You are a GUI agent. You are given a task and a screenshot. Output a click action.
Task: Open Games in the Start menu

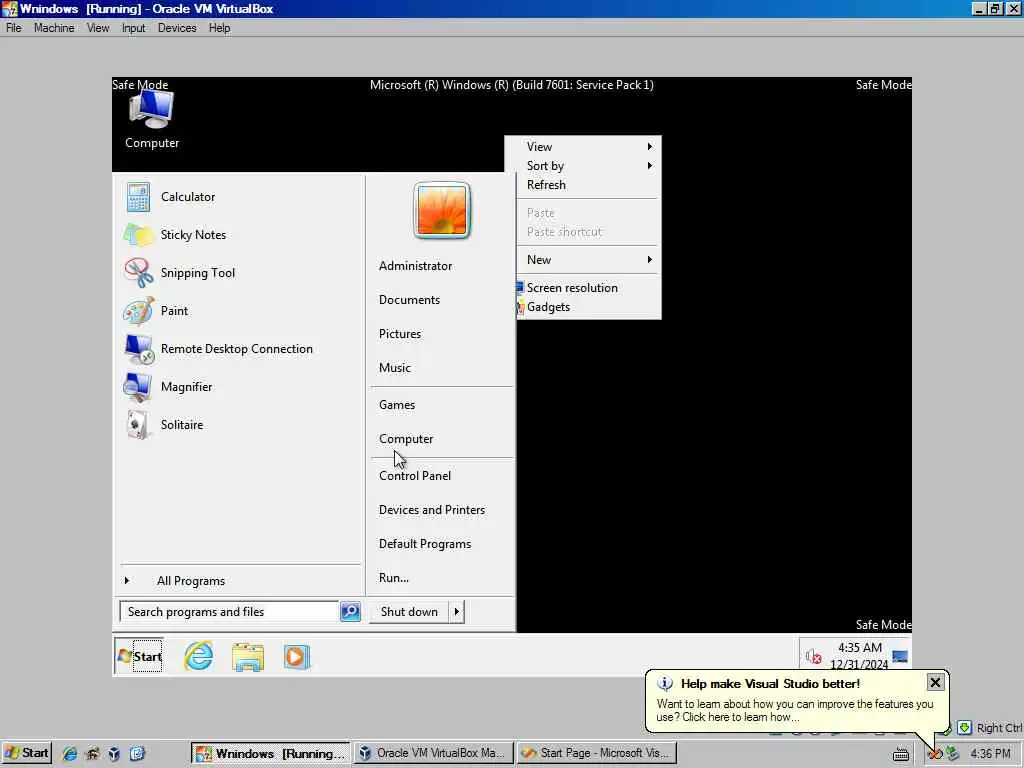click(x=396, y=405)
